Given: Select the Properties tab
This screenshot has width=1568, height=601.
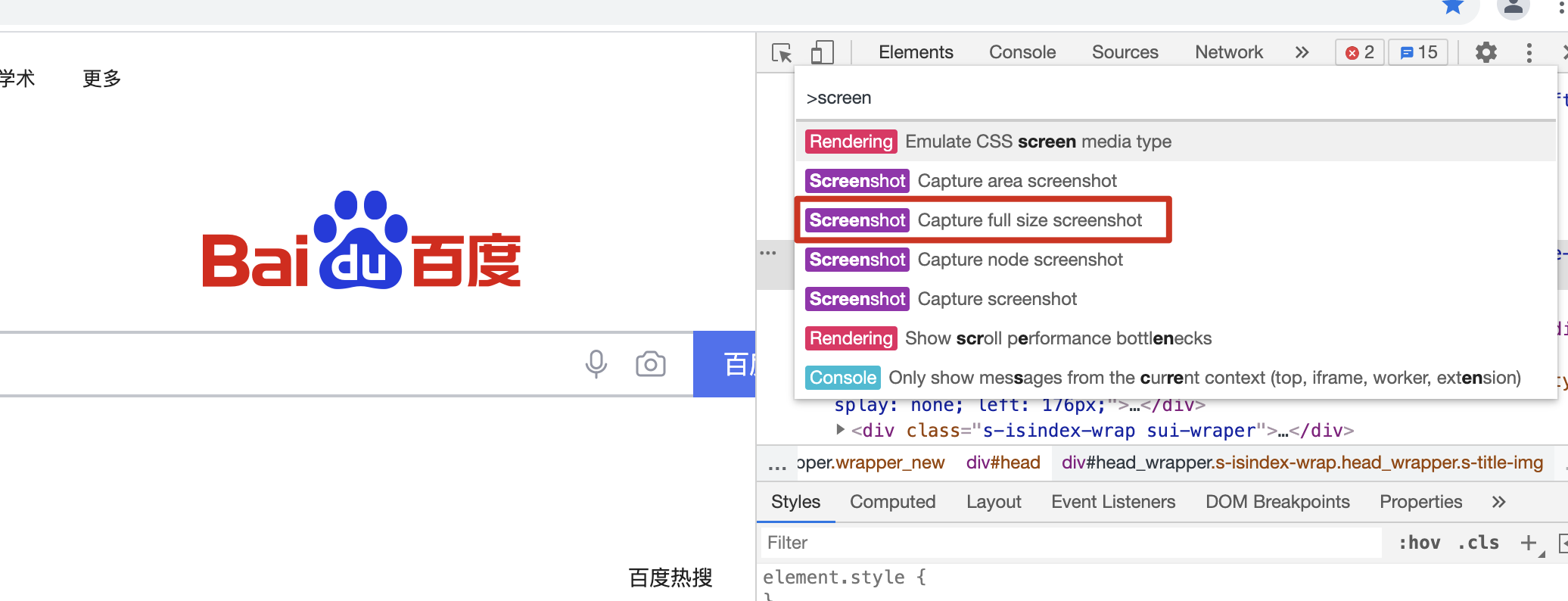Looking at the screenshot, I should pyautogui.click(x=1420, y=502).
